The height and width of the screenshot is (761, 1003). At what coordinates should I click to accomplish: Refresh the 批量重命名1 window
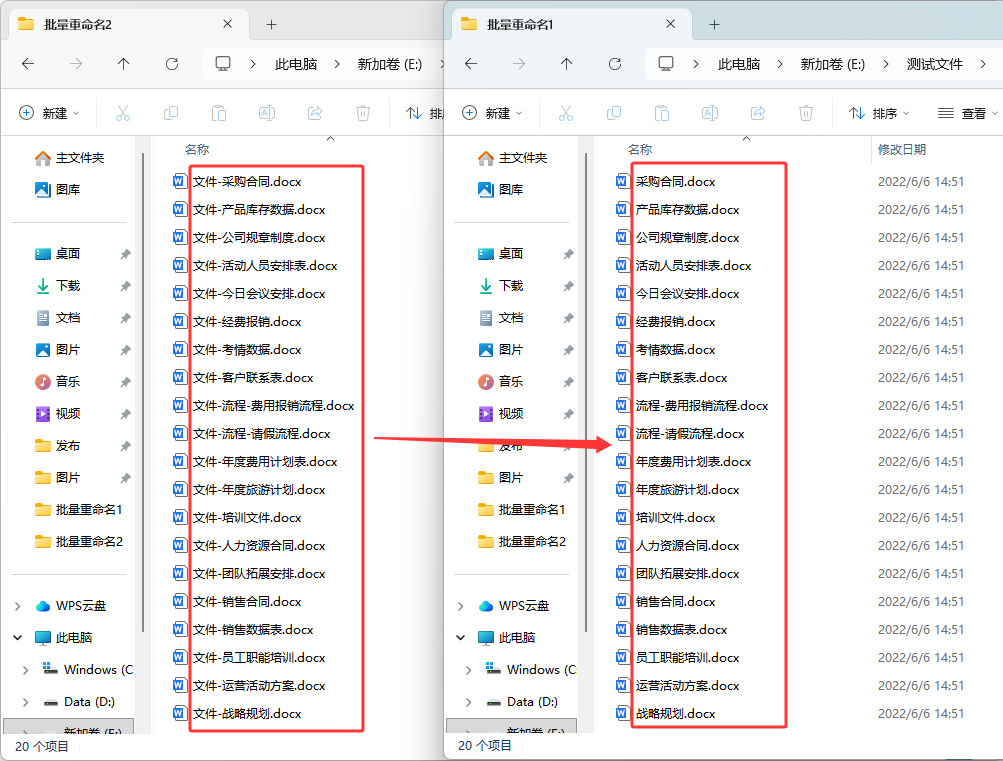click(x=615, y=64)
